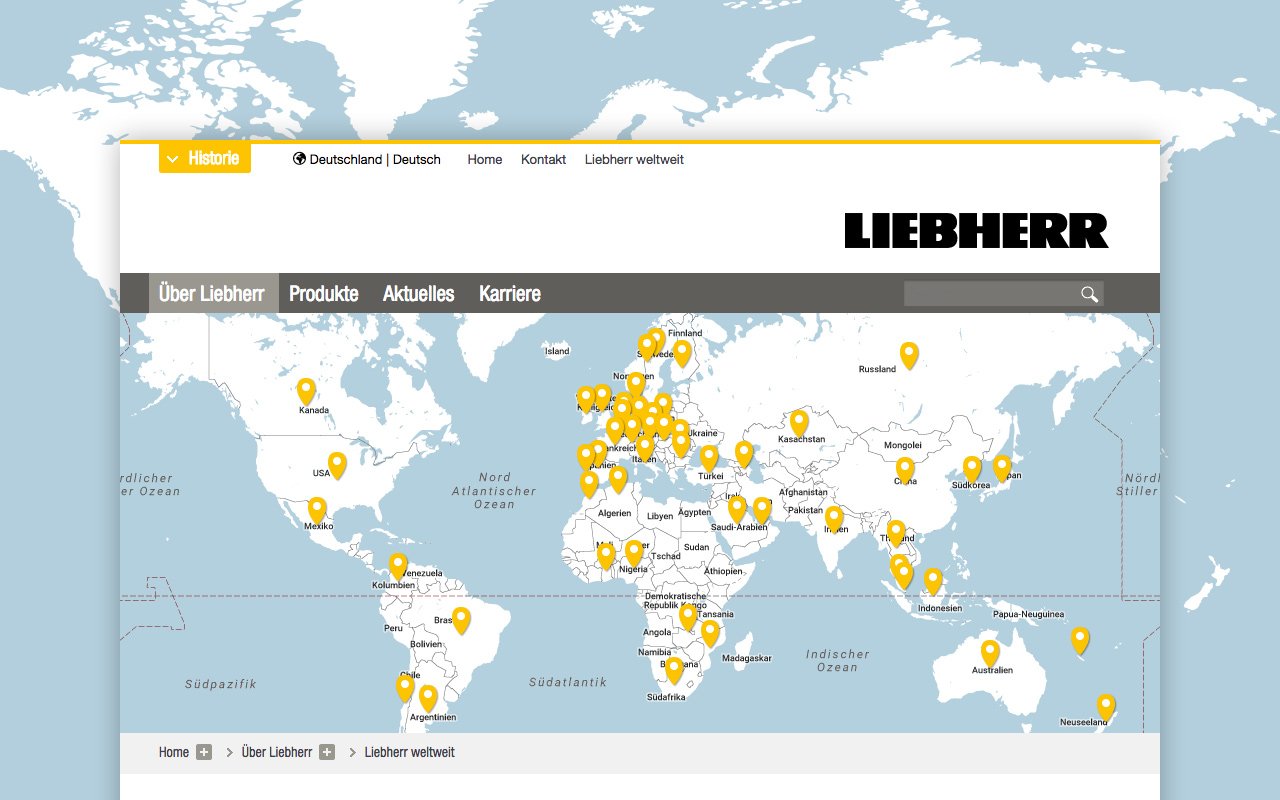Viewport: 1280px width, 800px height.
Task: Select the map pin over Tansania
Action: [x=710, y=633]
